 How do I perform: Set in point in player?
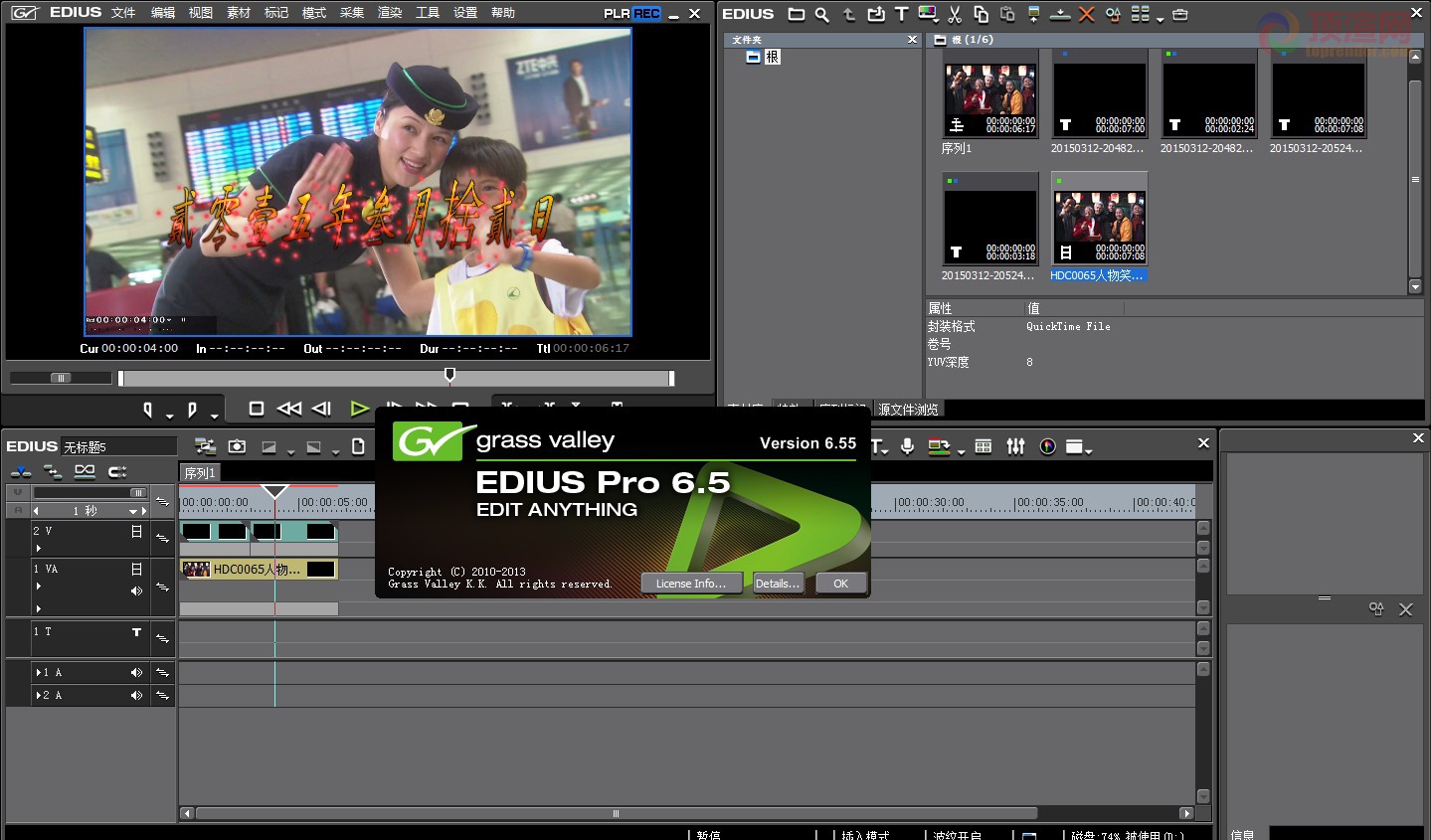pyautogui.click(x=147, y=409)
